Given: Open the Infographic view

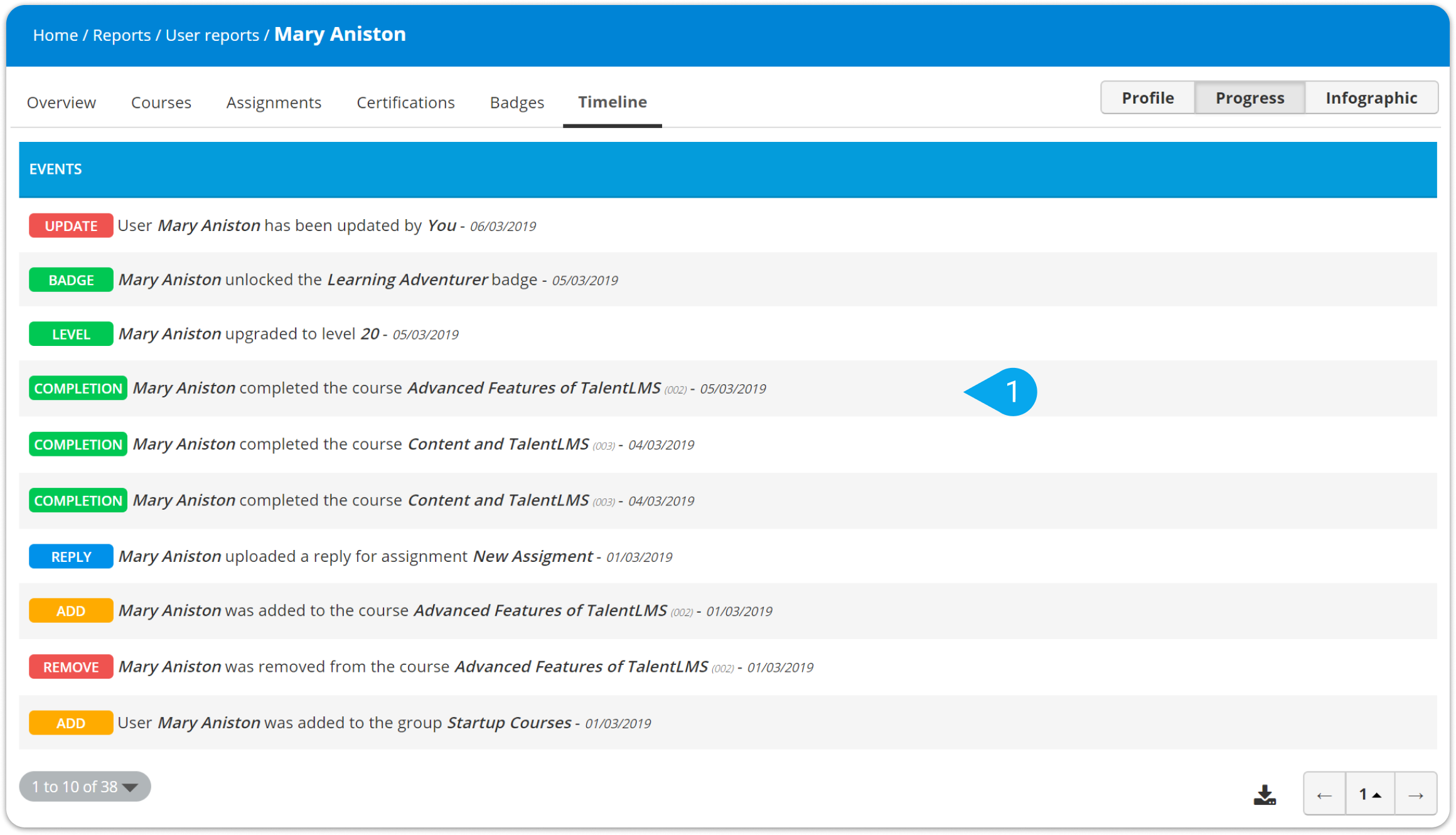Looking at the screenshot, I should click(1371, 98).
